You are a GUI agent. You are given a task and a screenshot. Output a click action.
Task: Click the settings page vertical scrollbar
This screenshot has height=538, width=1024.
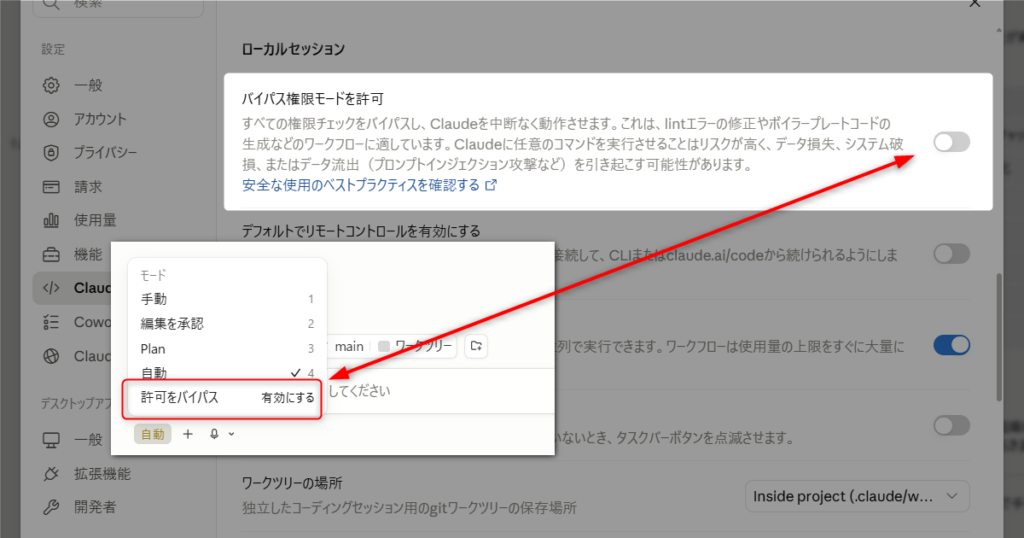(x=999, y=338)
